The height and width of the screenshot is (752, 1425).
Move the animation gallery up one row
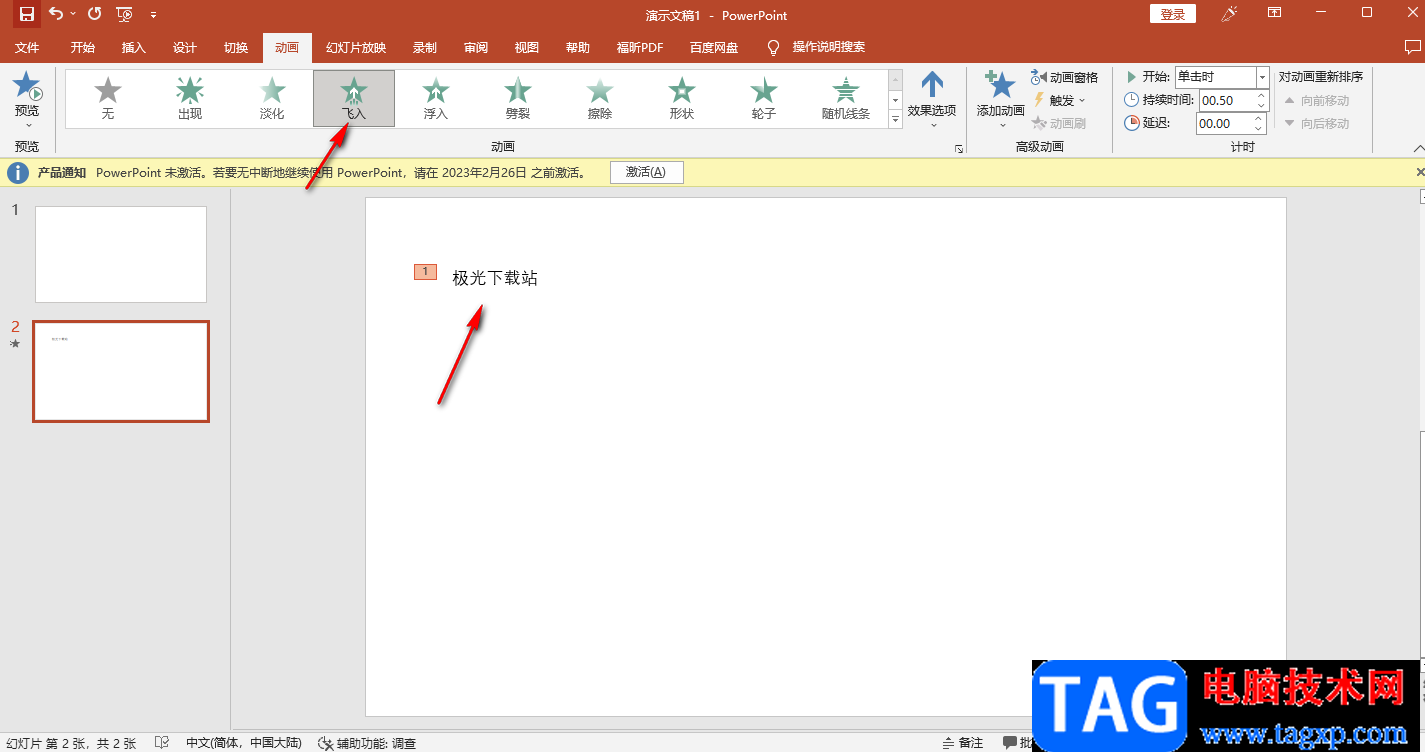895,79
